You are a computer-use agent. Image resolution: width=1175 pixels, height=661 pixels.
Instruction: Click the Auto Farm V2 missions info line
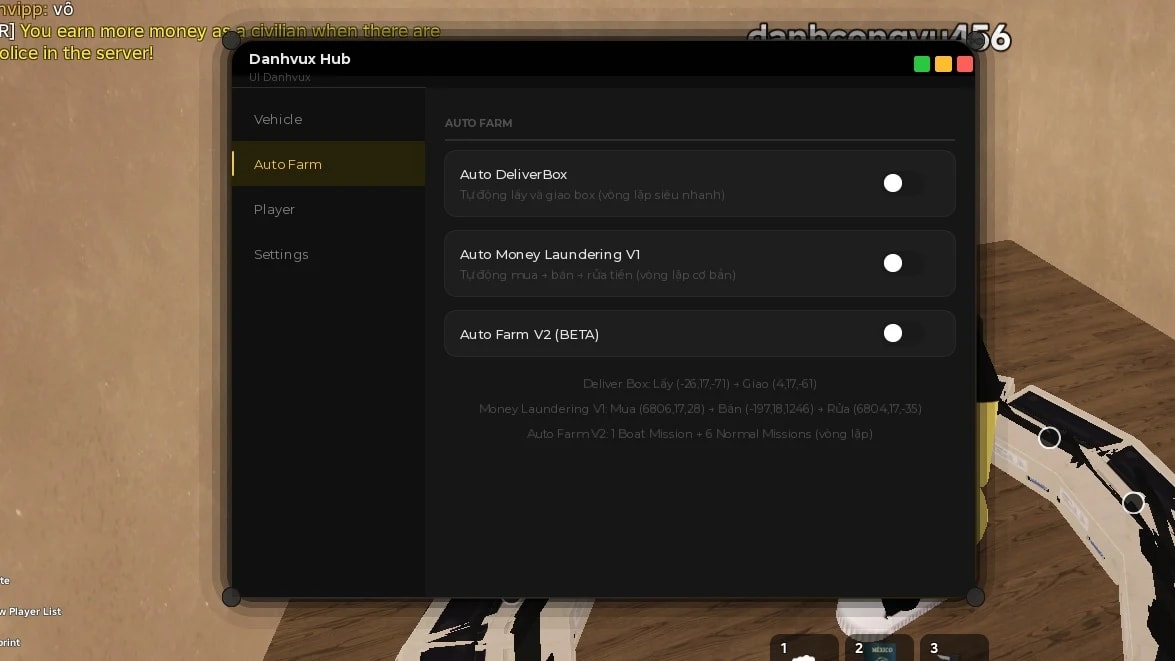(700, 434)
